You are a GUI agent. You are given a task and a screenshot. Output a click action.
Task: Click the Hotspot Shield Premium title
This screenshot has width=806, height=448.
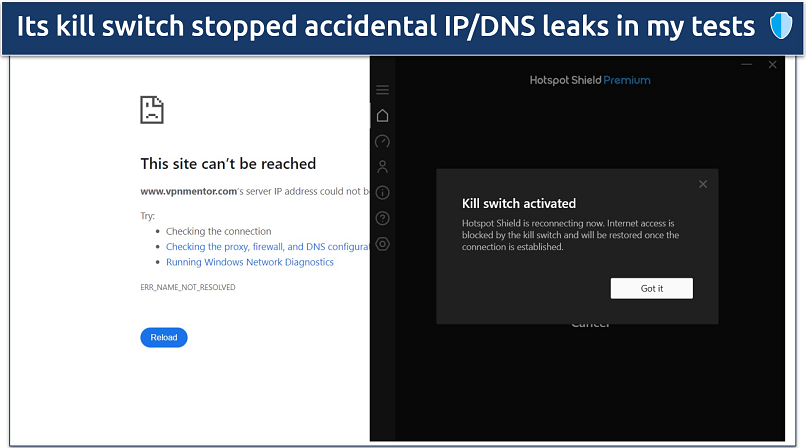(590, 80)
